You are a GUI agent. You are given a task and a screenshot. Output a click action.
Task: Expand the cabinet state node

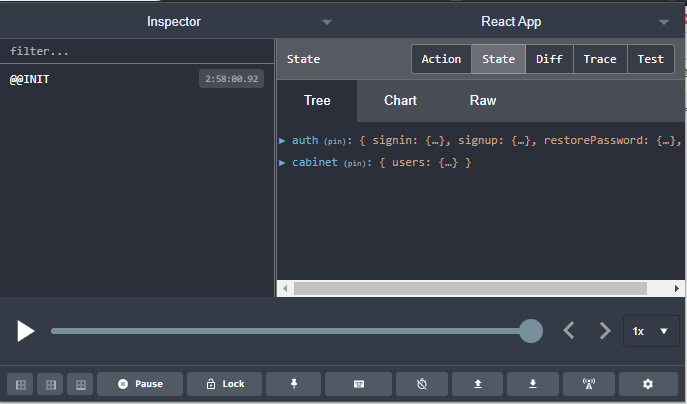[x=282, y=163]
